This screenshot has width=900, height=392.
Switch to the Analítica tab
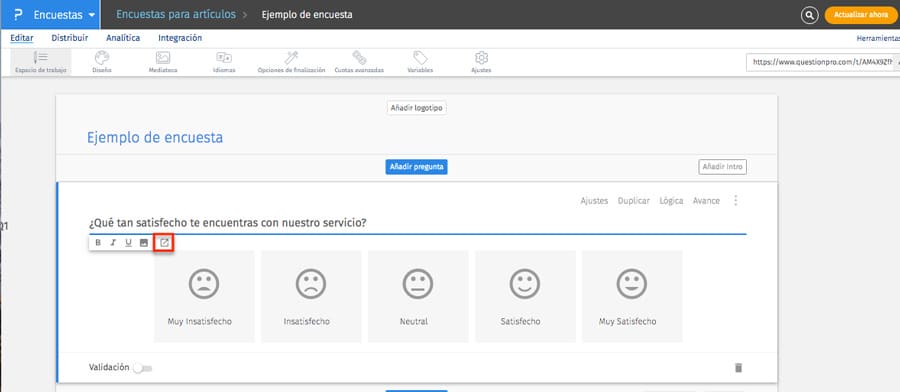pyautogui.click(x=123, y=38)
